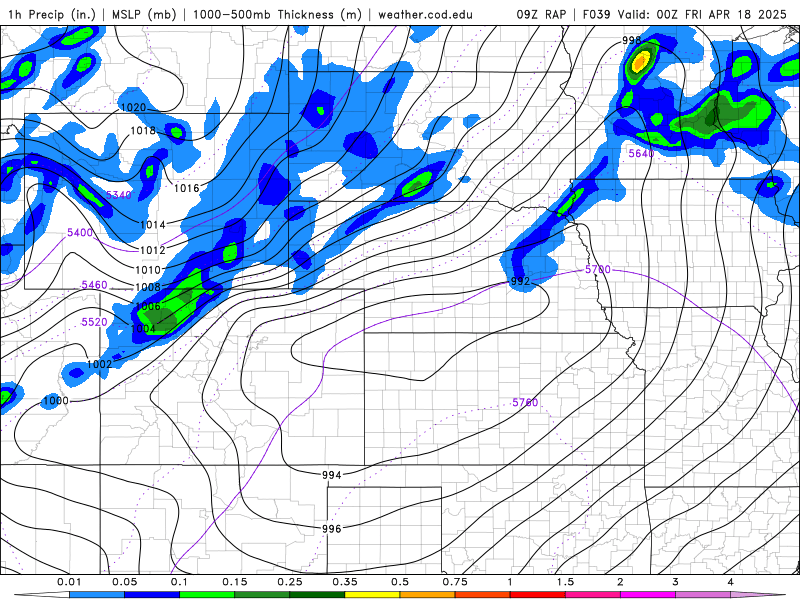Screen dimensions: 800x600
Task: Click the 0.01 legend value
Action: point(69,582)
